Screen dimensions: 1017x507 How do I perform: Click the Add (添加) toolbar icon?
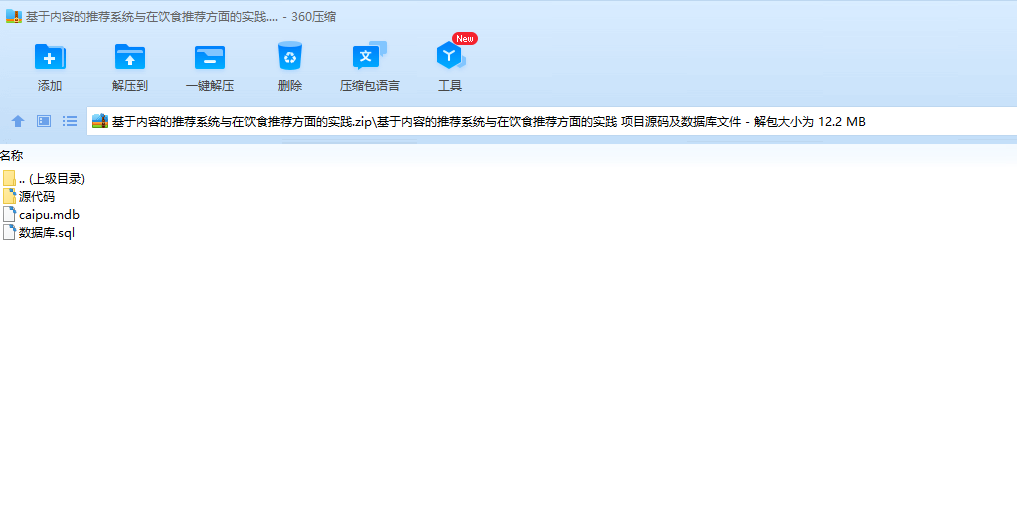[x=50, y=57]
